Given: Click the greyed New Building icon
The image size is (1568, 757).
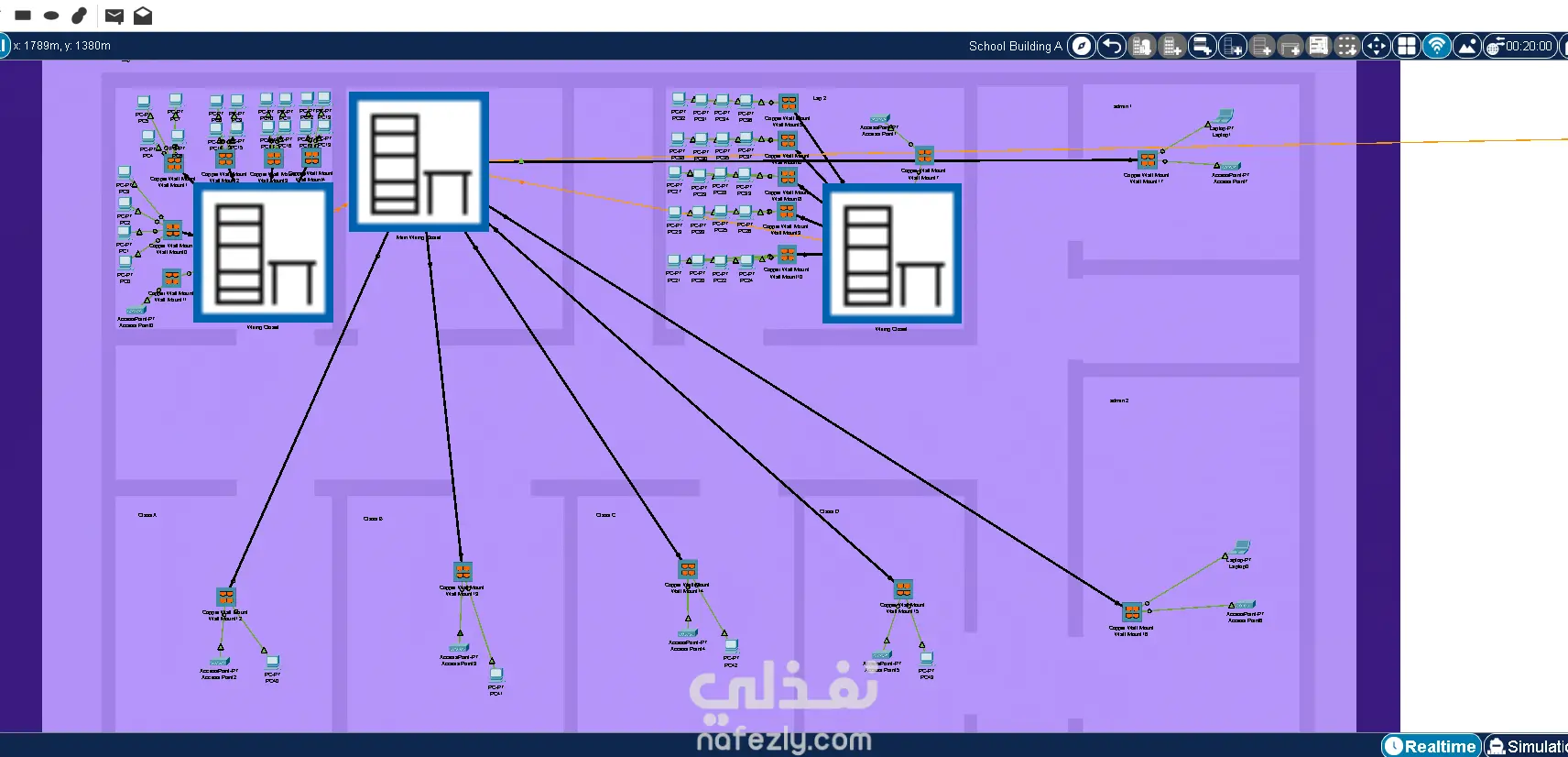Looking at the screenshot, I should [x=1171, y=46].
